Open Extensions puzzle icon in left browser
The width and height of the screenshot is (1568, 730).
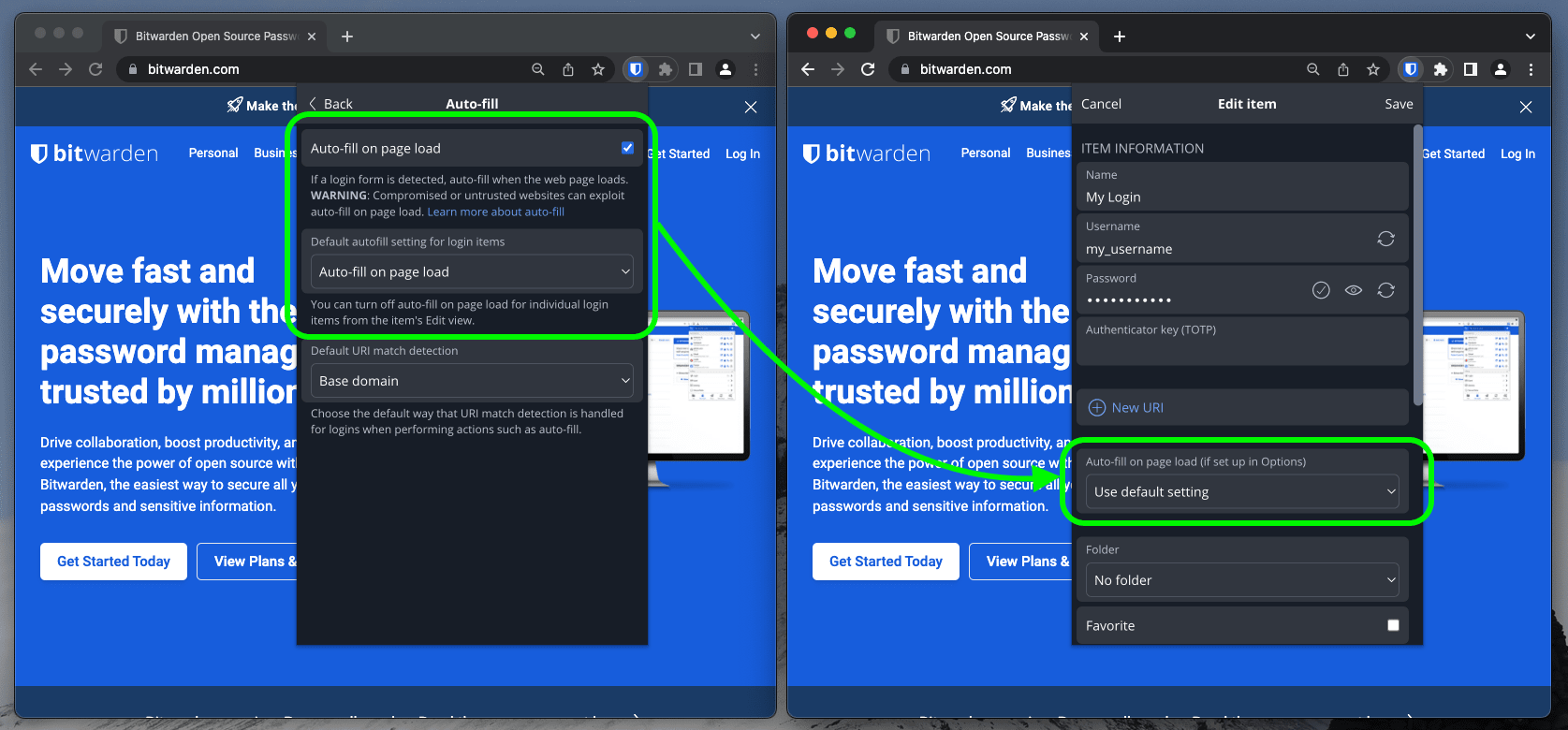(x=666, y=69)
